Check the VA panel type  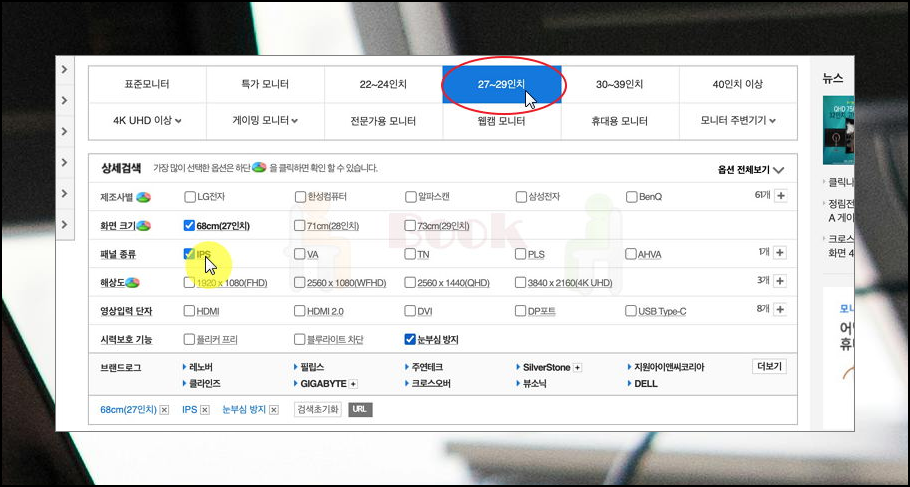(x=299, y=254)
